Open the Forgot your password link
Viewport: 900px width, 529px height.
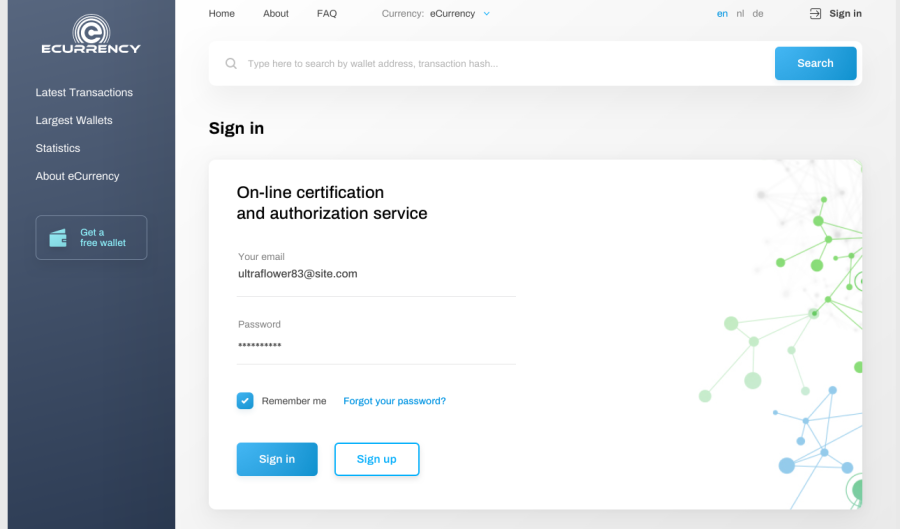click(x=394, y=401)
